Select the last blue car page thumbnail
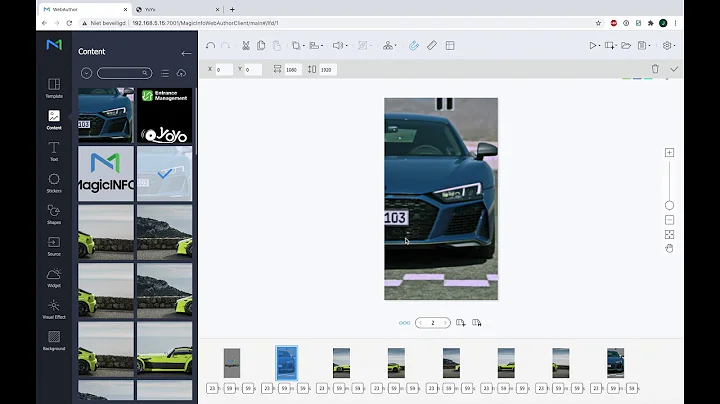The width and height of the screenshot is (720, 404). tap(615, 363)
